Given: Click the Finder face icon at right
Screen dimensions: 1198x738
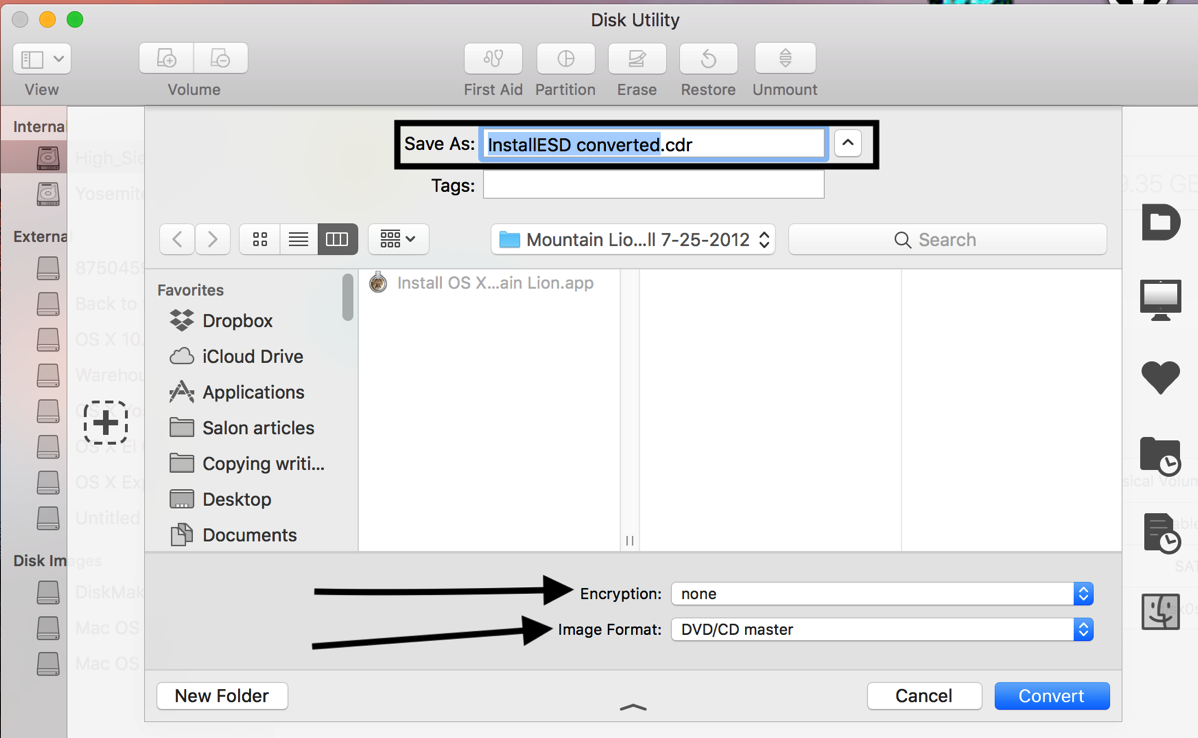Looking at the screenshot, I should (1161, 612).
